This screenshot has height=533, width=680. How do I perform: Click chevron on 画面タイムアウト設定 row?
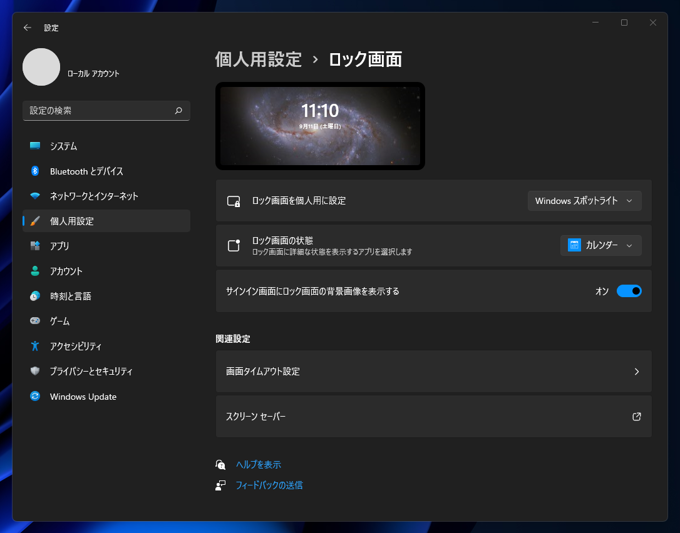click(x=637, y=372)
